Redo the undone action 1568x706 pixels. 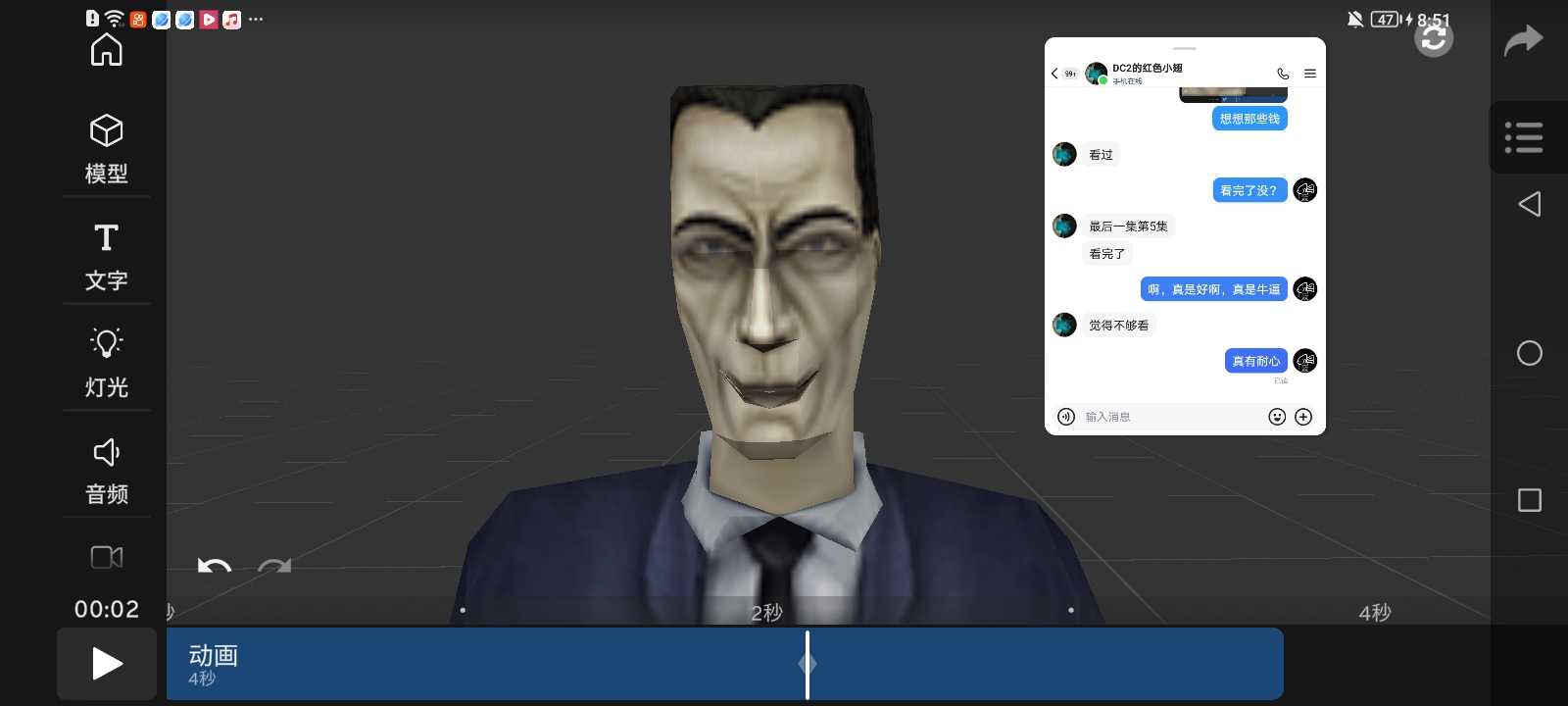click(274, 566)
